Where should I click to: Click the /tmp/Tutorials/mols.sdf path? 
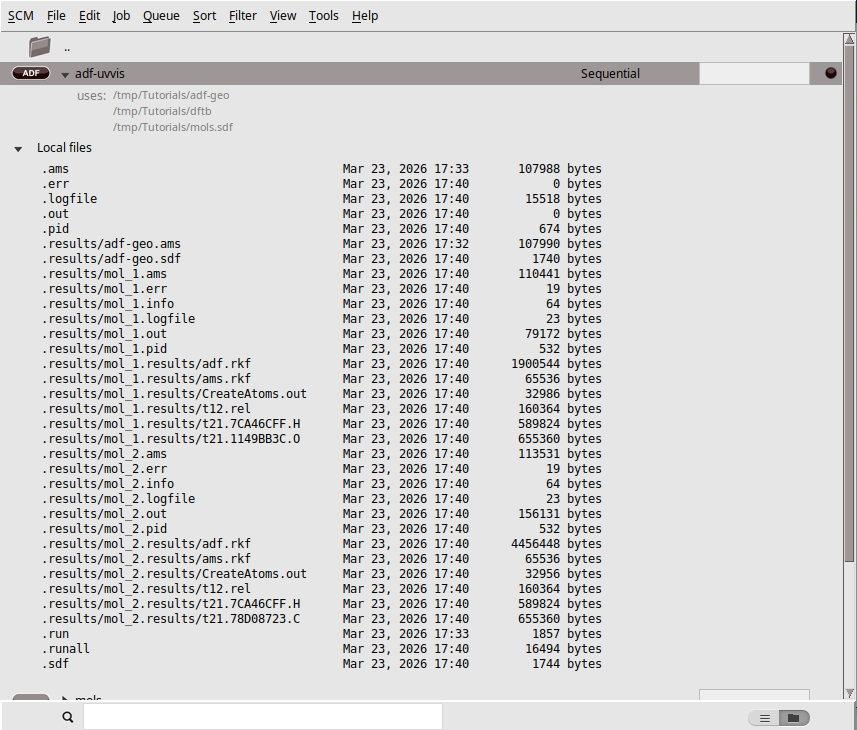172,127
